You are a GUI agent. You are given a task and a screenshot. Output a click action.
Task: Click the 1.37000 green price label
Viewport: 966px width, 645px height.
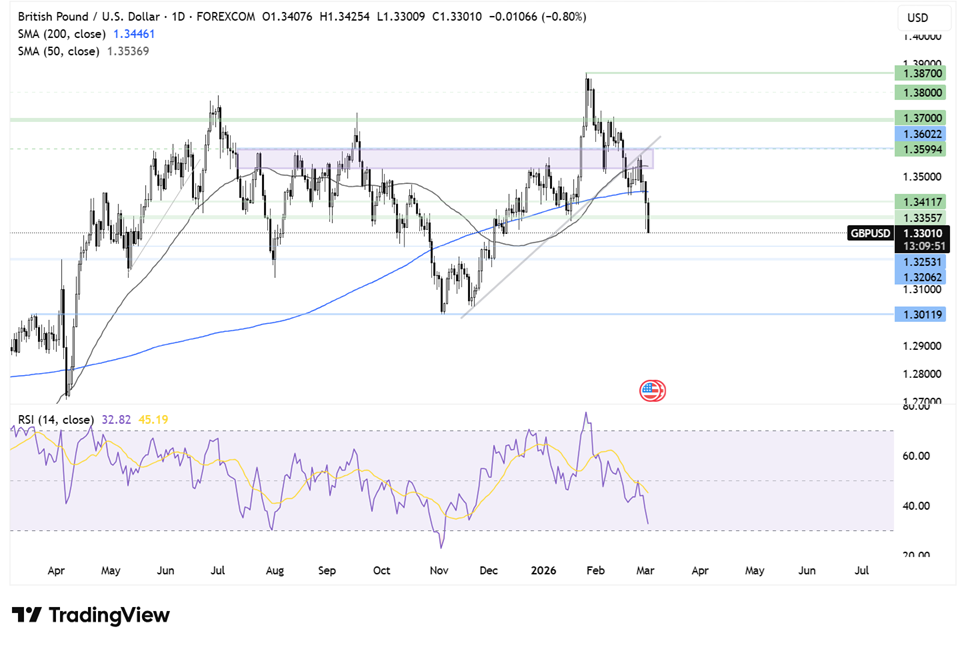(920, 118)
